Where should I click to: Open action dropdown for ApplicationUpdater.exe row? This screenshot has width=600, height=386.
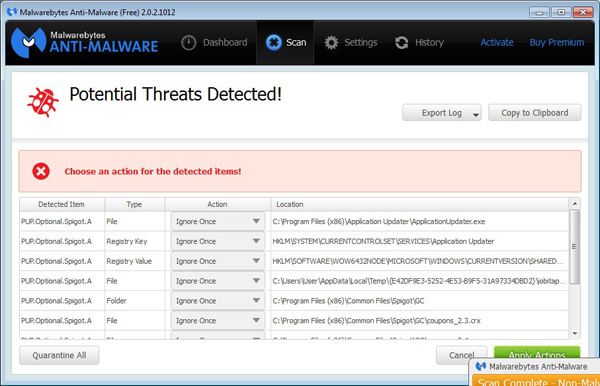click(x=218, y=222)
